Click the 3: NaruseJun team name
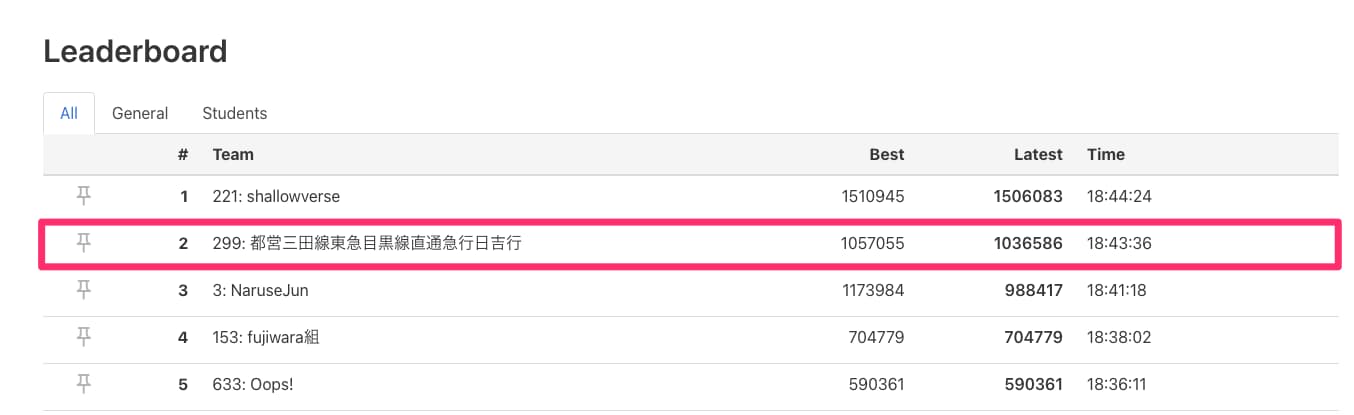The image size is (1354, 415). (x=260, y=291)
